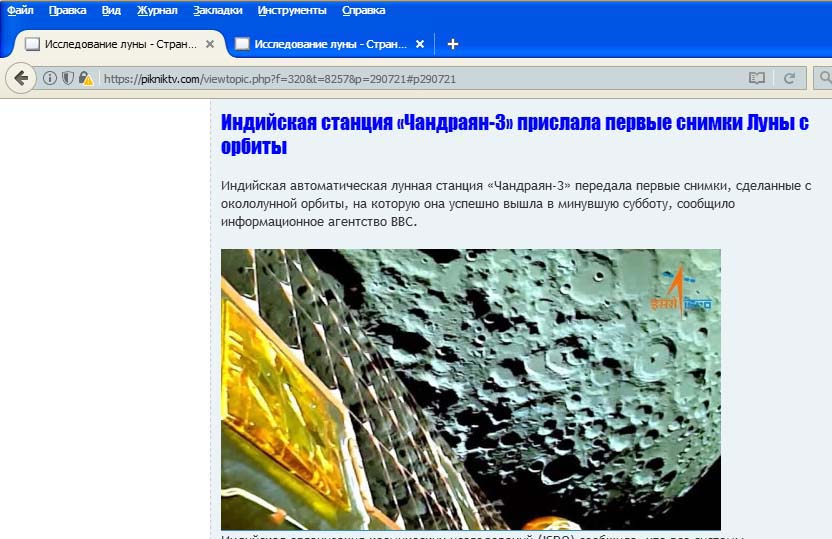Open the Чандраян-3 article headline link
The width and height of the screenshot is (832, 539).
pyautogui.click(x=515, y=134)
